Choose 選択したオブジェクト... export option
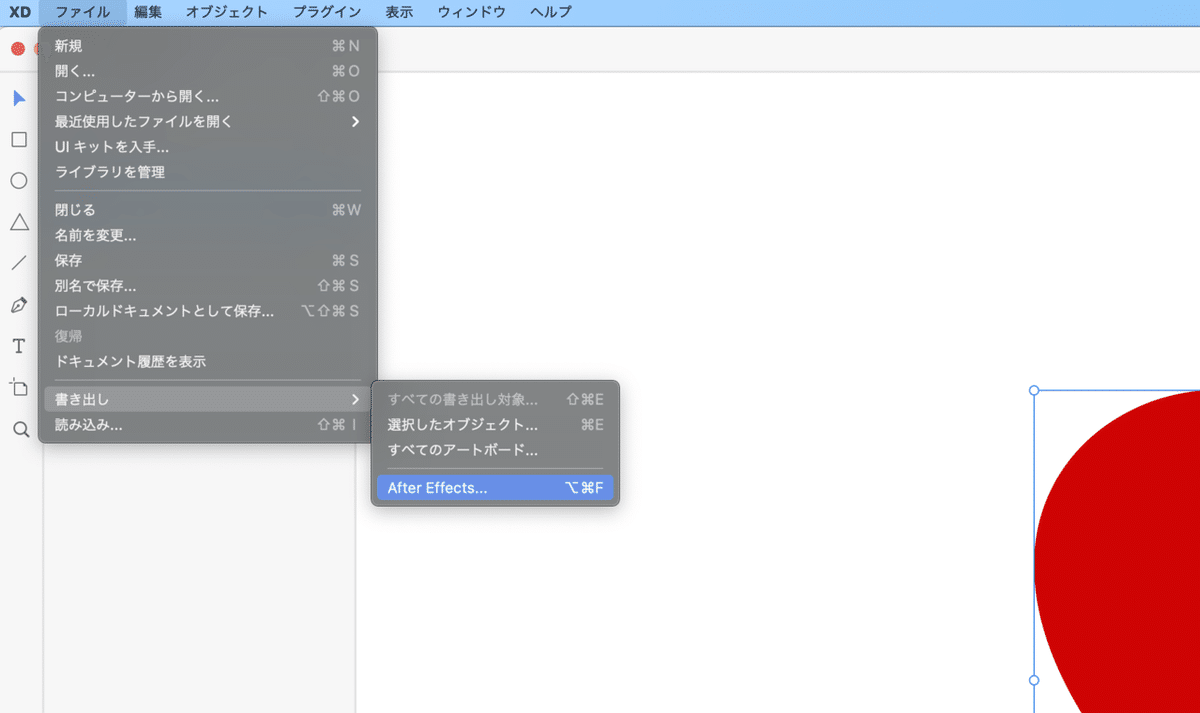The height and width of the screenshot is (713, 1200). 495,425
